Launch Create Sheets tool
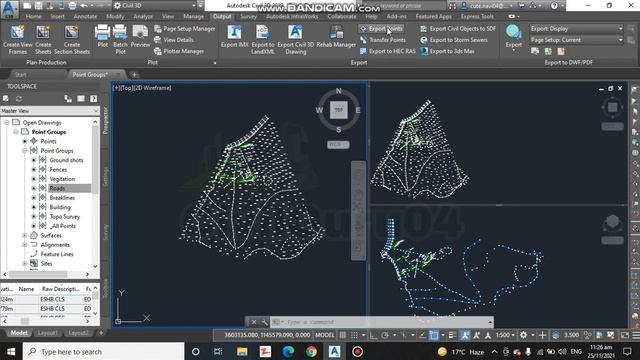The height and width of the screenshot is (360, 640). pyautogui.click(x=43, y=40)
